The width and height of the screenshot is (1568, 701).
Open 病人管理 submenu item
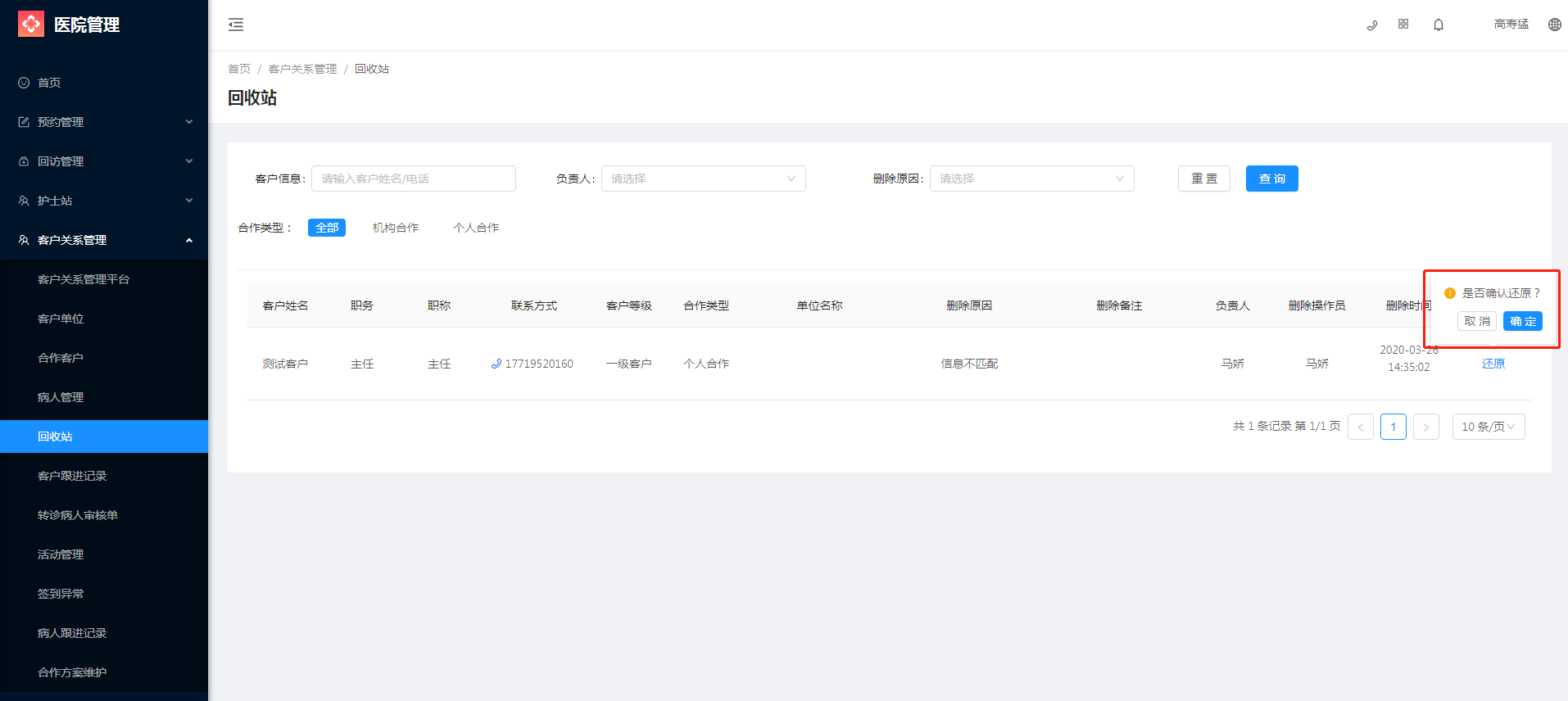[104, 397]
